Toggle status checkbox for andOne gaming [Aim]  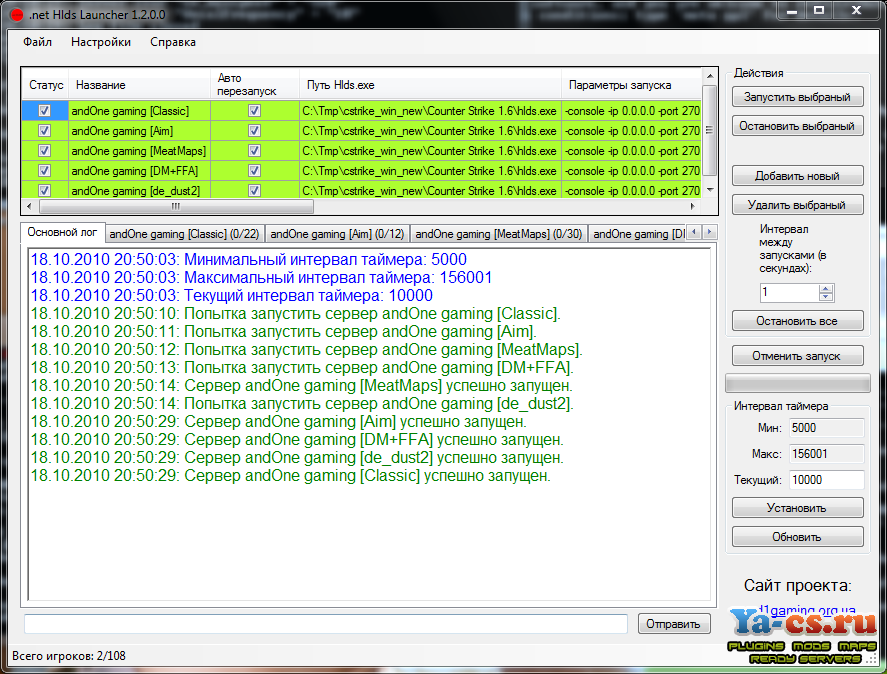coord(44,131)
